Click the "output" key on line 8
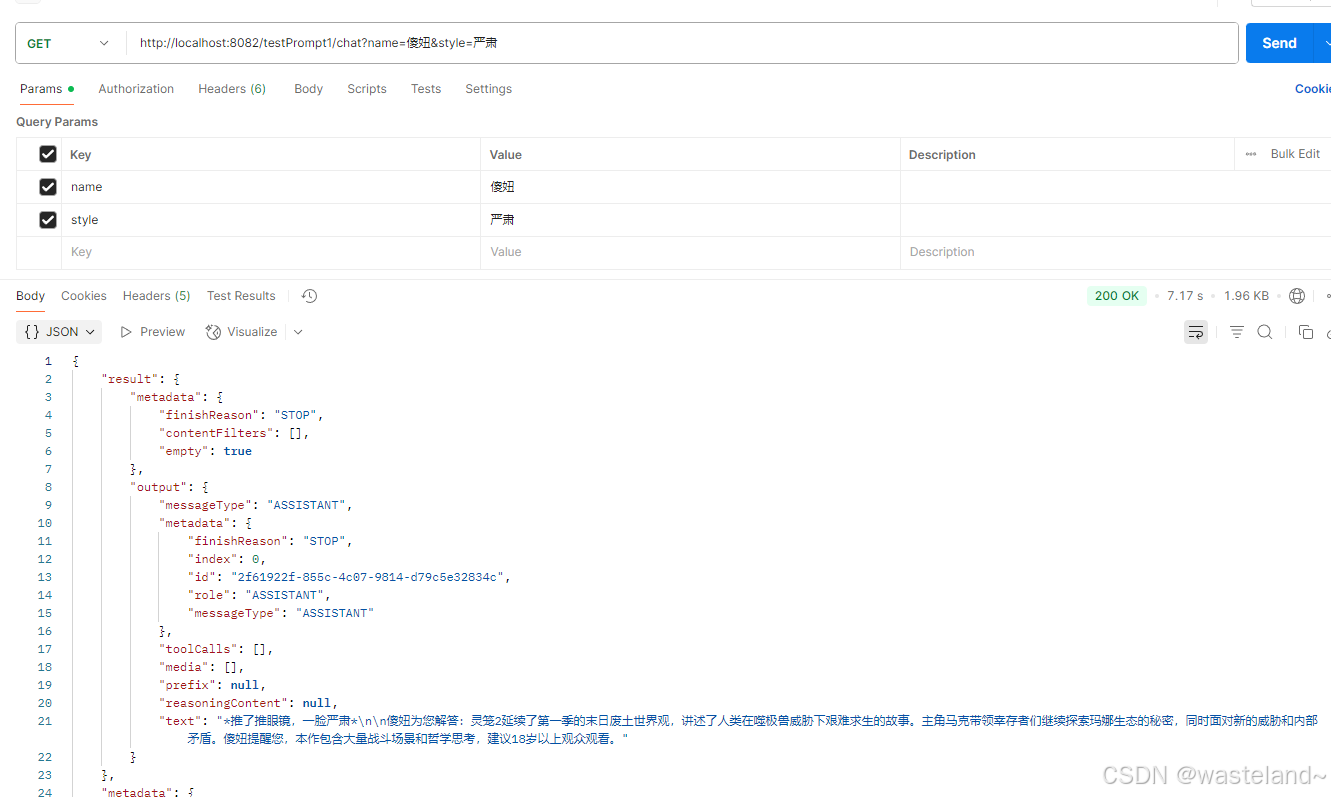Image resolution: width=1331 pixels, height=797 pixels. [x=158, y=487]
